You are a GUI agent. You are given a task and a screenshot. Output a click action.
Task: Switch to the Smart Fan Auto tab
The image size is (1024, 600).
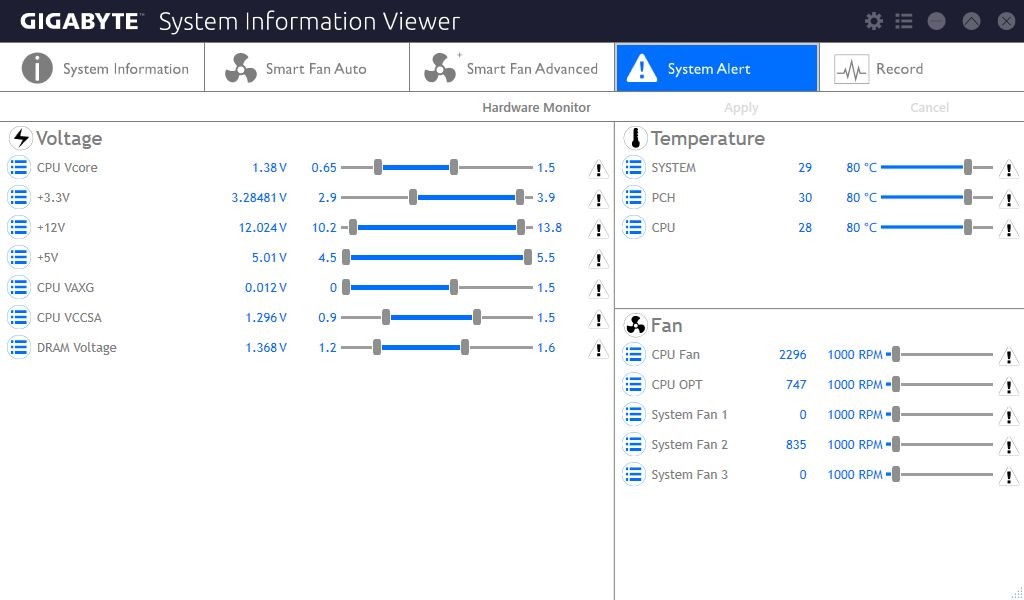coord(307,68)
